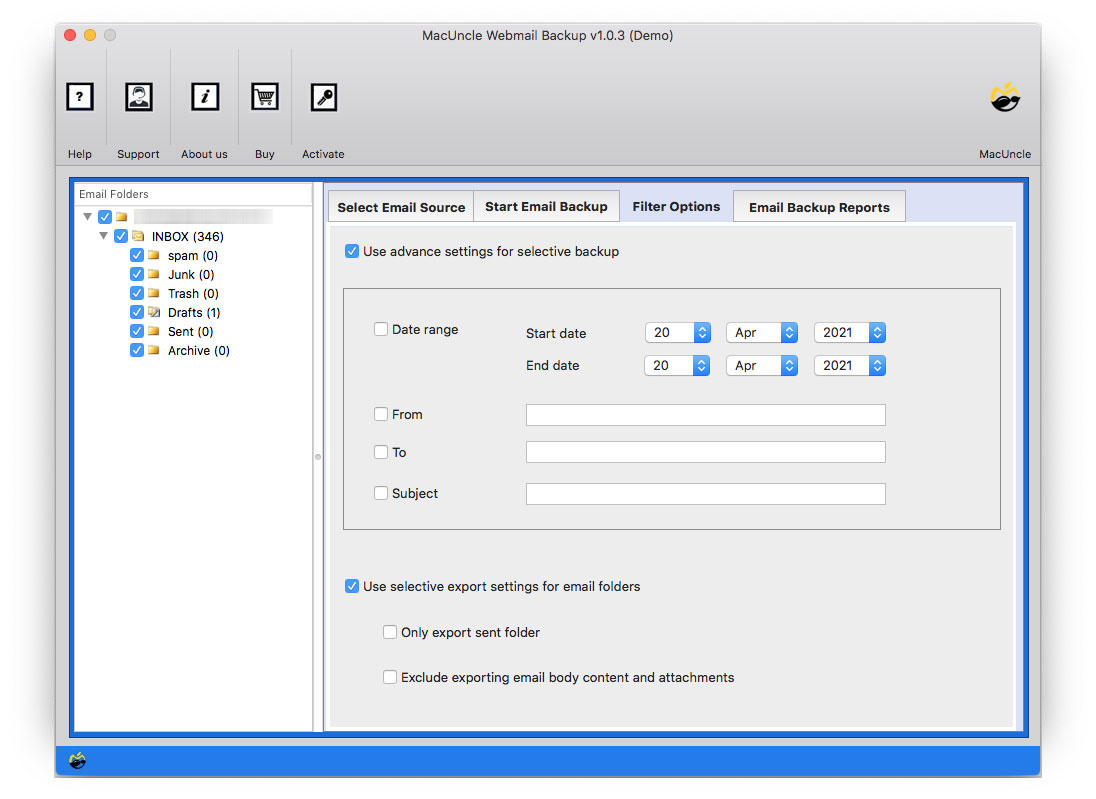
Task: Click the Start Email Backup tab button
Action: click(546, 206)
